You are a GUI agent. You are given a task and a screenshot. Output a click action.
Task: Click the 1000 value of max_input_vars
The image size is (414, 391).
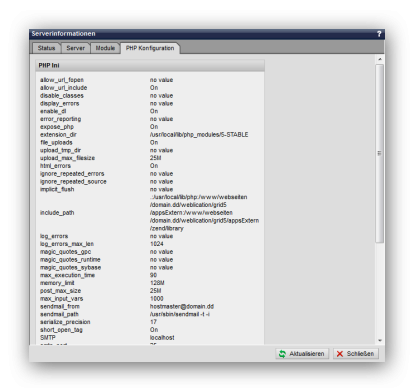pyautogui.click(x=157, y=299)
